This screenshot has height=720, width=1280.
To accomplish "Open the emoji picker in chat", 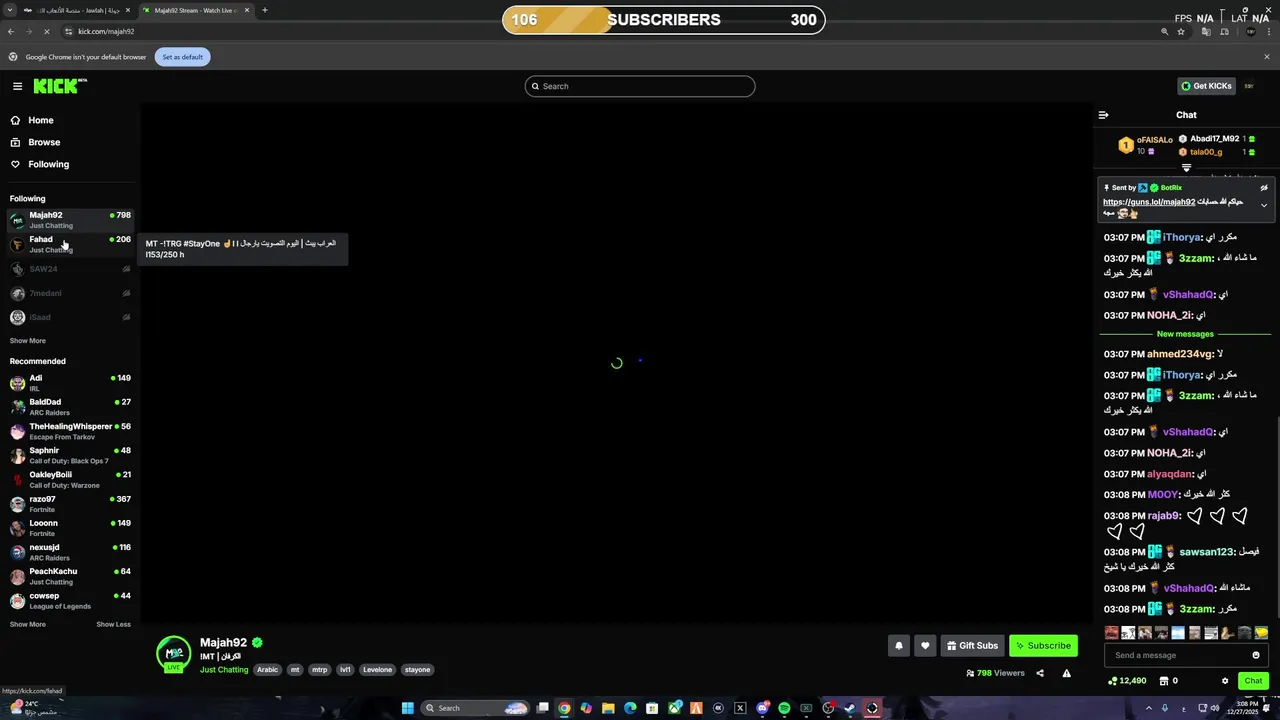I will click(1256, 655).
